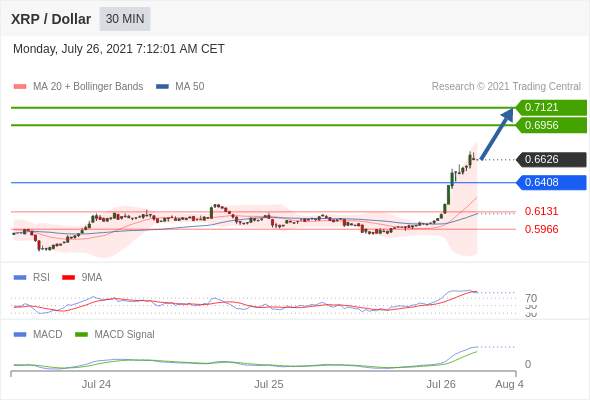Click the 0.5966 support level label
Viewport: 590px width, 400px height.
541,229
